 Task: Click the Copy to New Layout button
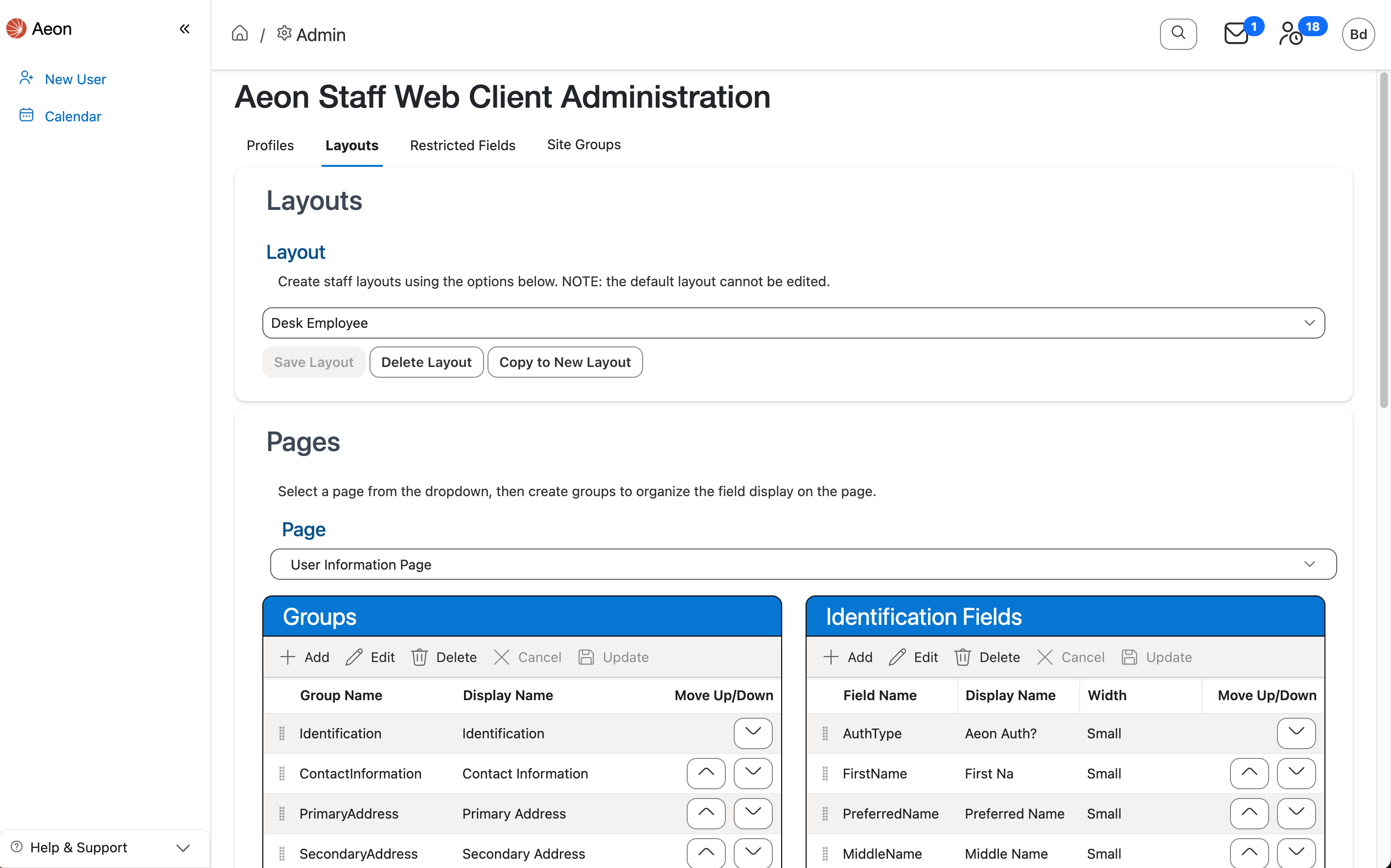point(565,362)
